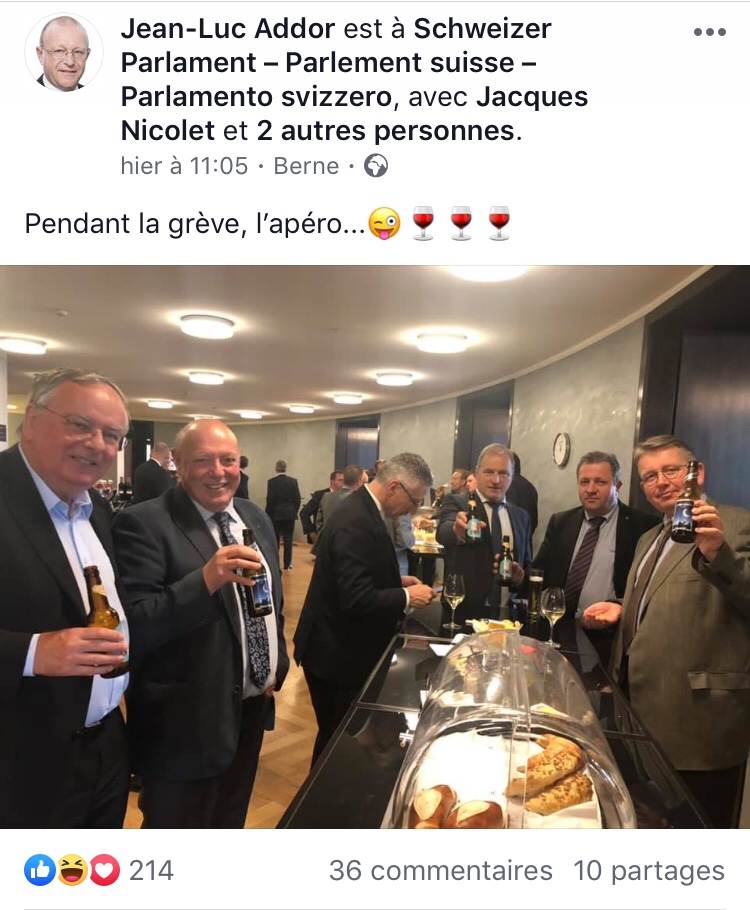Click Jean-Luc Addor's profile picture
Viewport: 750px width, 910px height.
64,52
